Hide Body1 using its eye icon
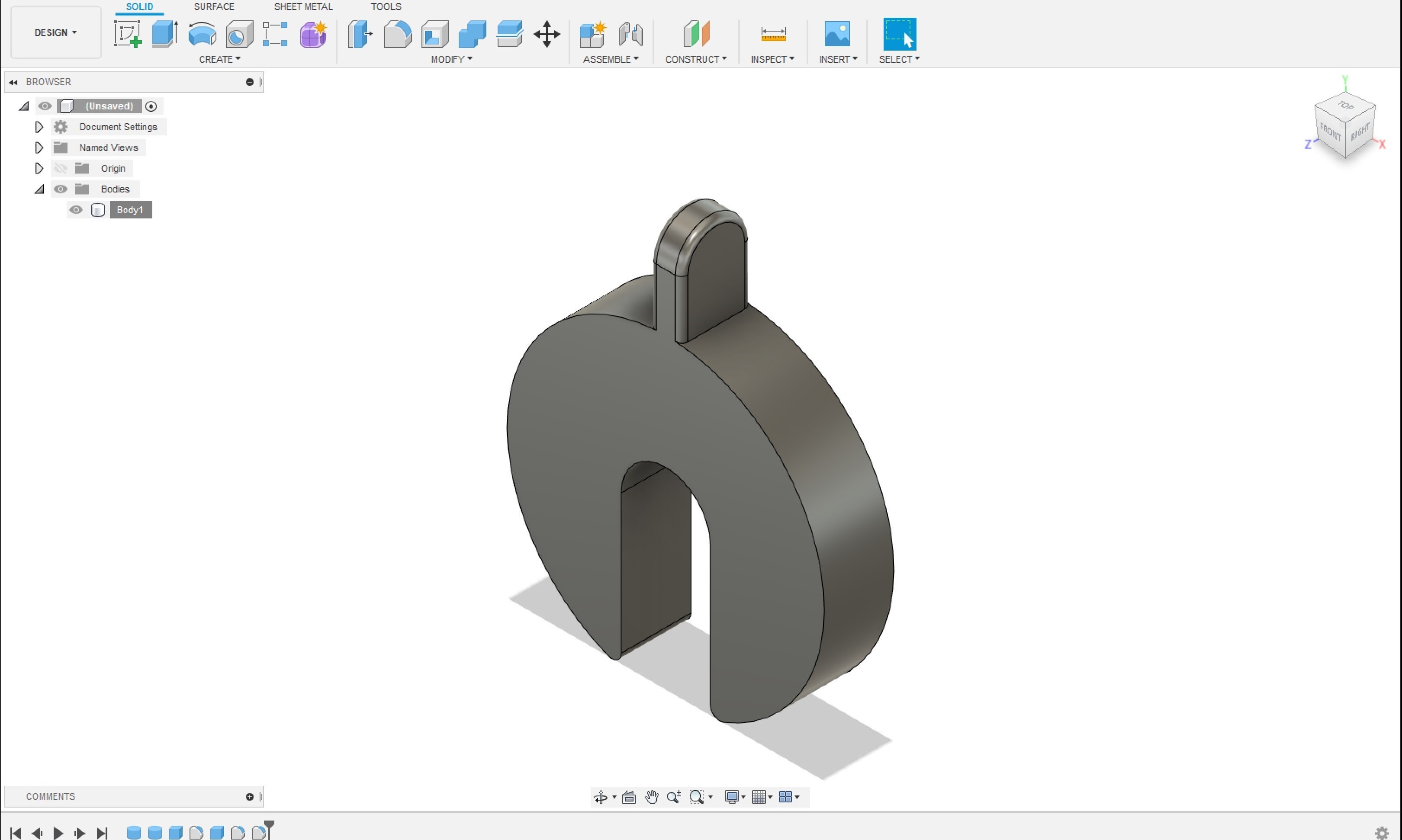 [76, 210]
